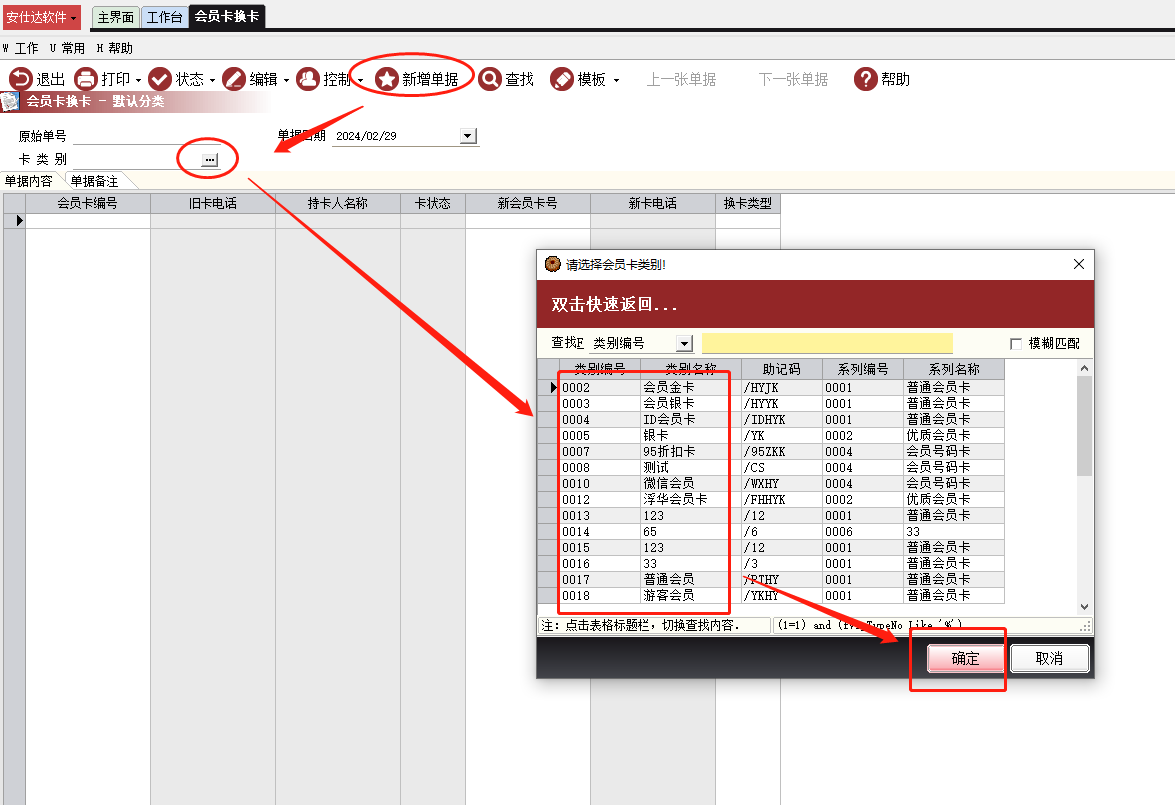The height and width of the screenshot is (805, 1175).
Task: Click the 系列编号 column header
Action: tap(863, 369)
